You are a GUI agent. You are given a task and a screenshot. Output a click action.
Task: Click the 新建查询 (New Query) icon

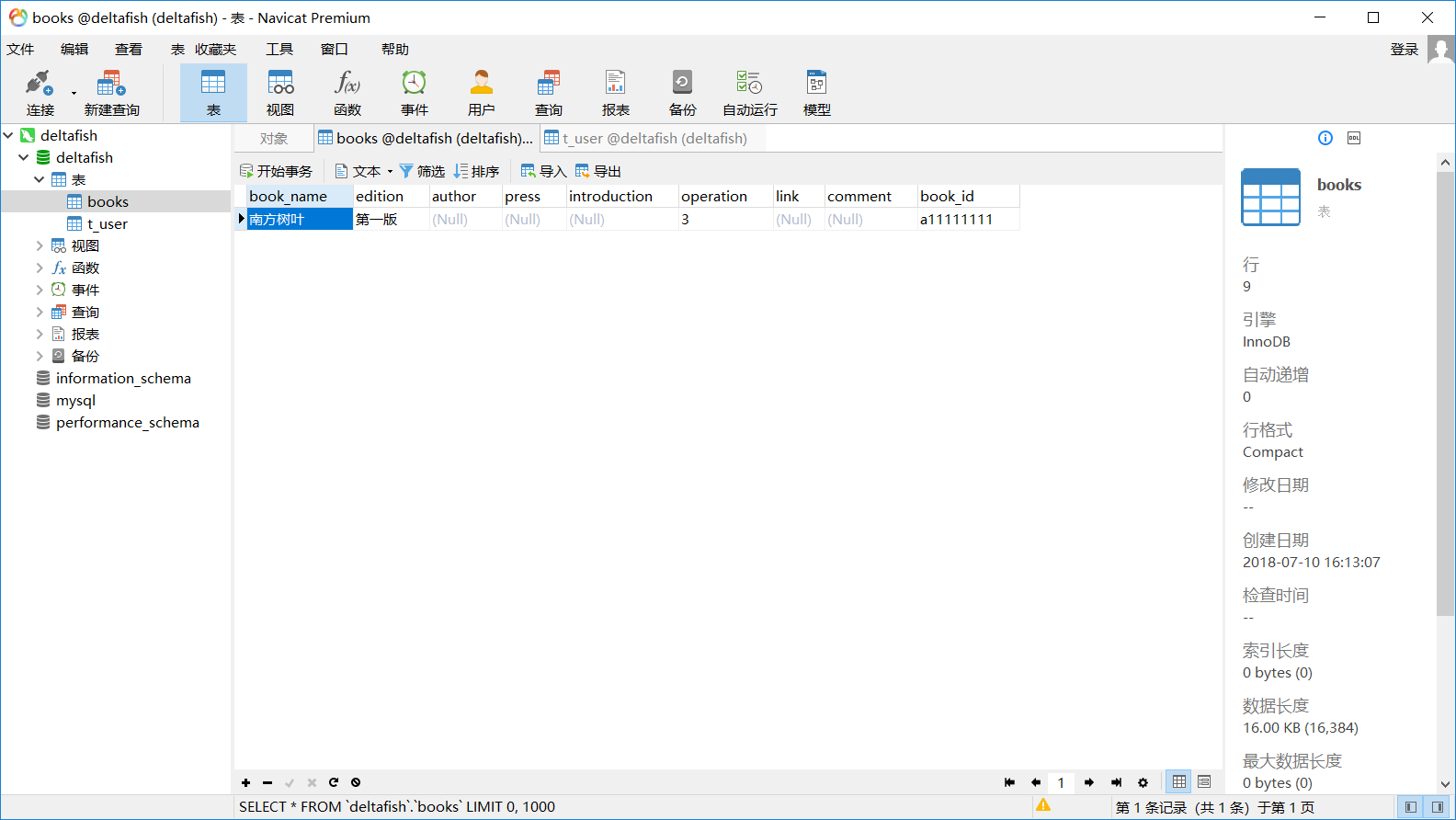click(x=111, y=93)
